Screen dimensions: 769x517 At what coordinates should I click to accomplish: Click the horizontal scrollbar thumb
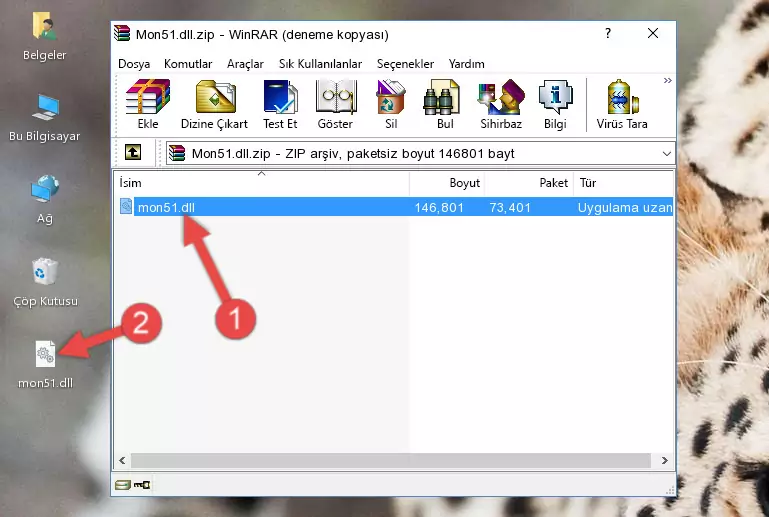(x=390, y=460)
